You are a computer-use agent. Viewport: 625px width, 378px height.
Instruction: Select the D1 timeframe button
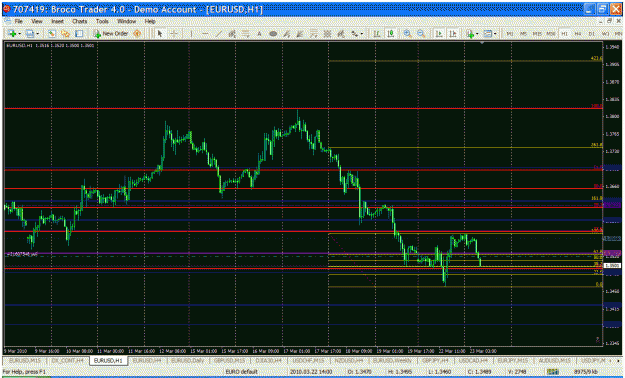click(x=592, y=34)
